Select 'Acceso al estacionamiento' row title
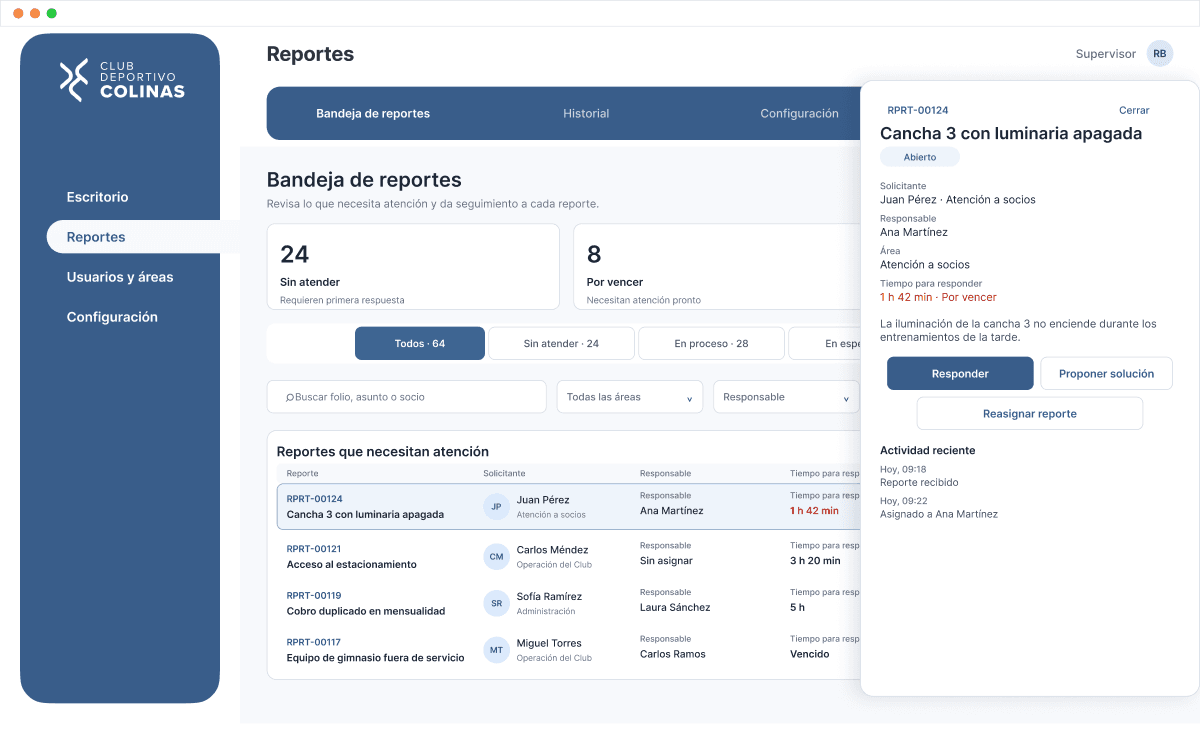The height and width of the screenshot is (750, 1200). [x=352, y=564]
